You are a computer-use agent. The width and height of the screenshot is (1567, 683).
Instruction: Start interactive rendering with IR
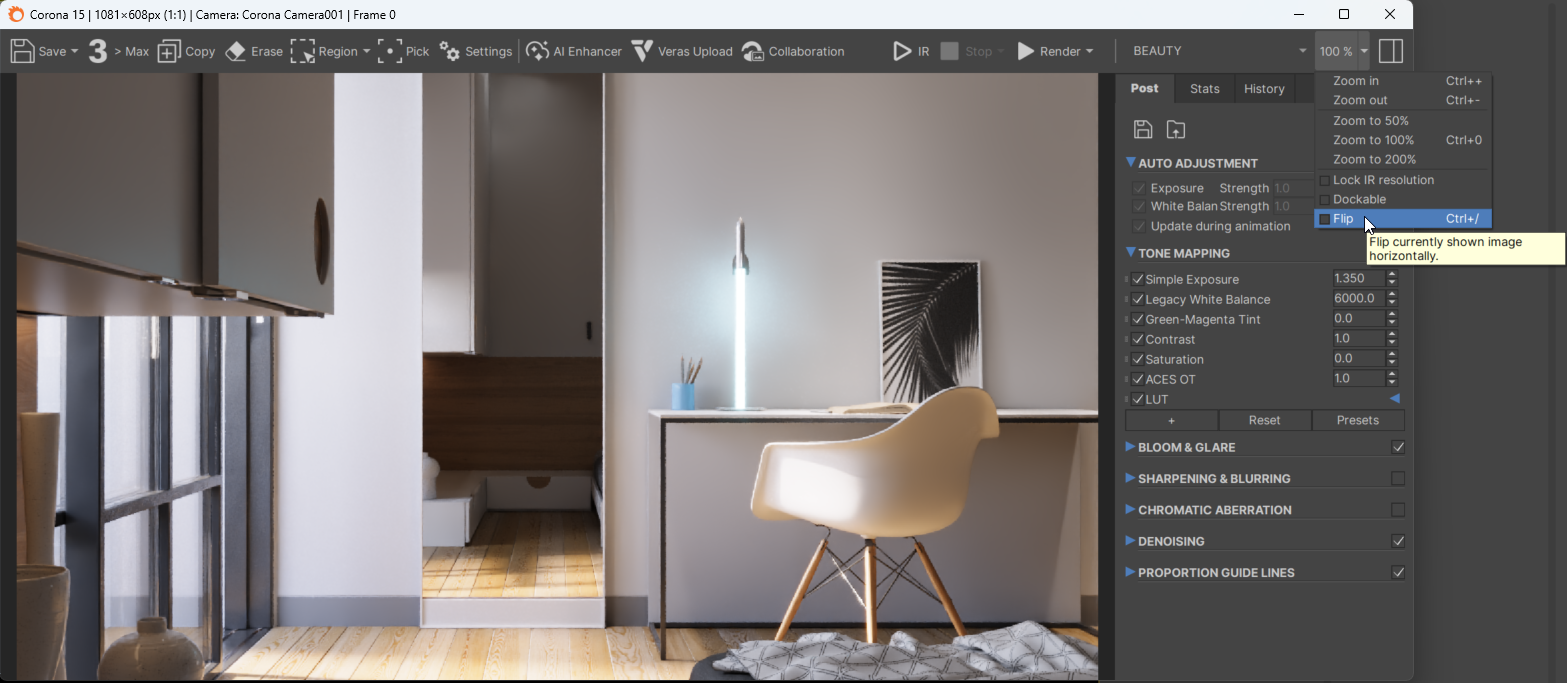(x=911, y=51)
